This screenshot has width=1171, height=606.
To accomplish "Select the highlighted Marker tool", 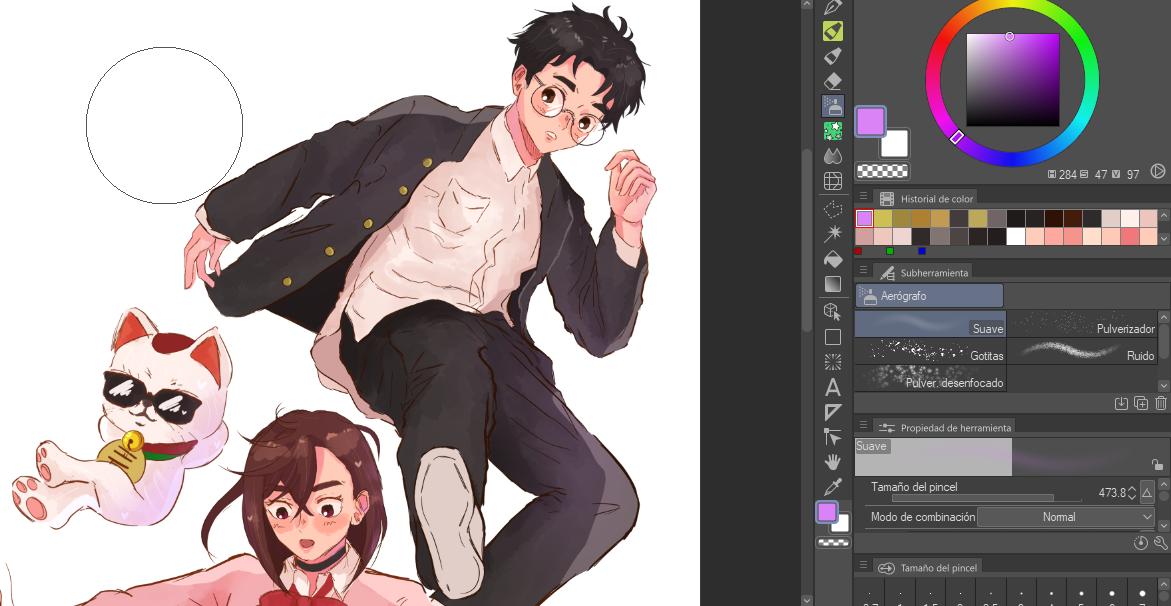I will pos(833,31).
